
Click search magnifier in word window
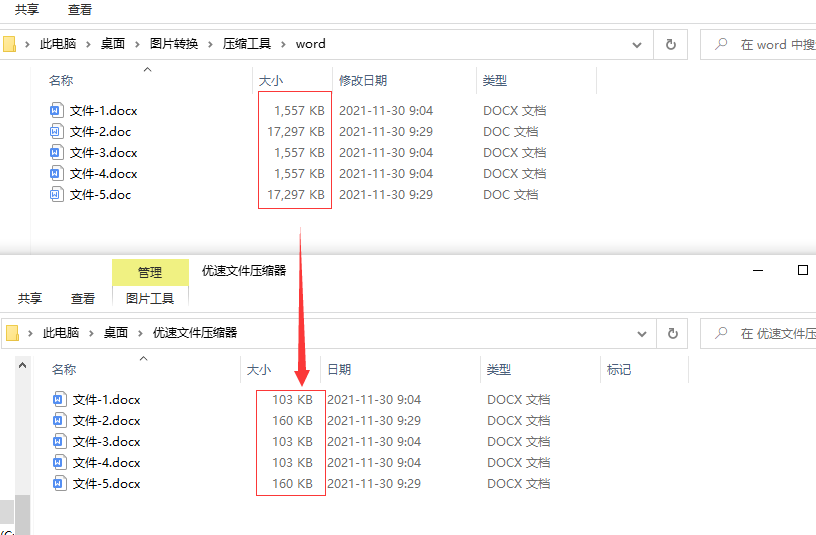pos(721,44)
